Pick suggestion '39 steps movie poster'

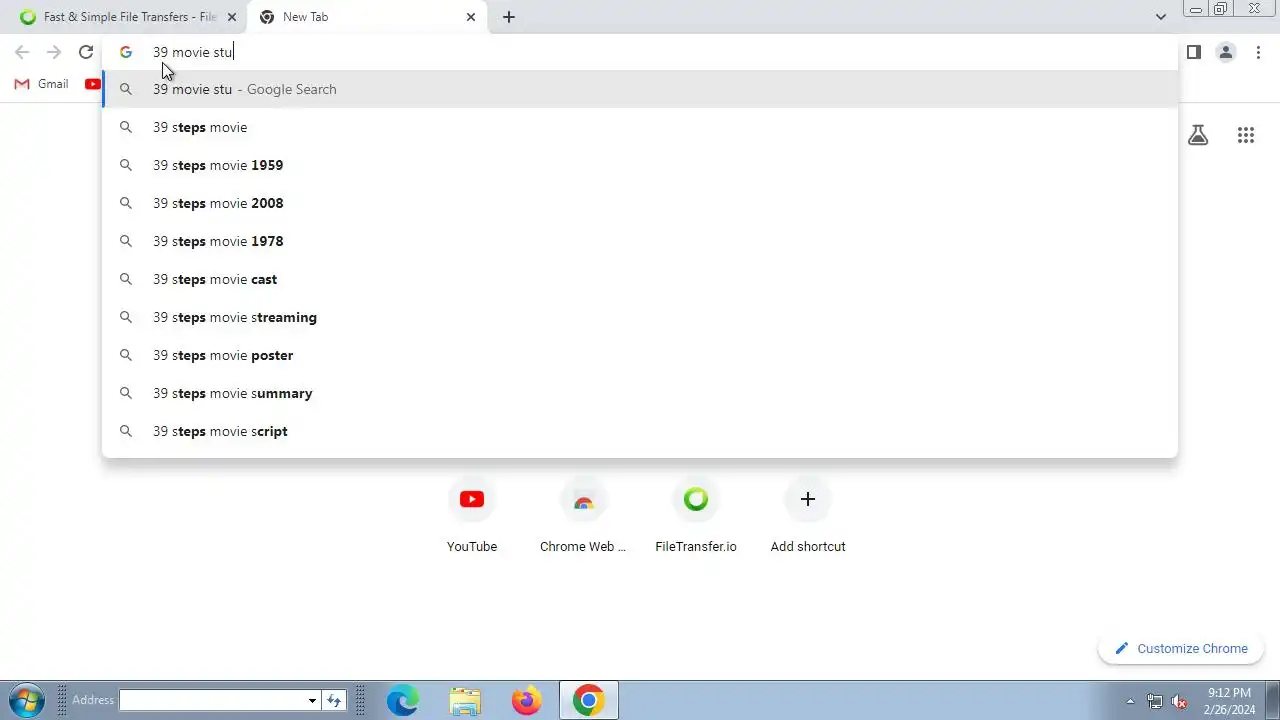click(x=640, y=355)
